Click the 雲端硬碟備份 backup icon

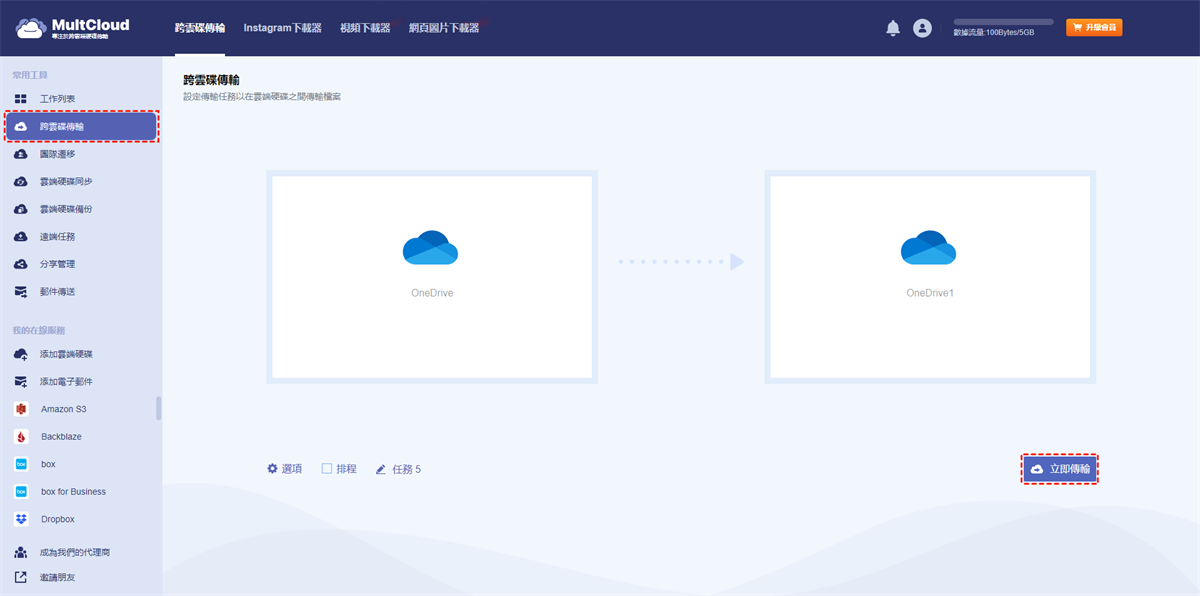click(x=21, y=209)
